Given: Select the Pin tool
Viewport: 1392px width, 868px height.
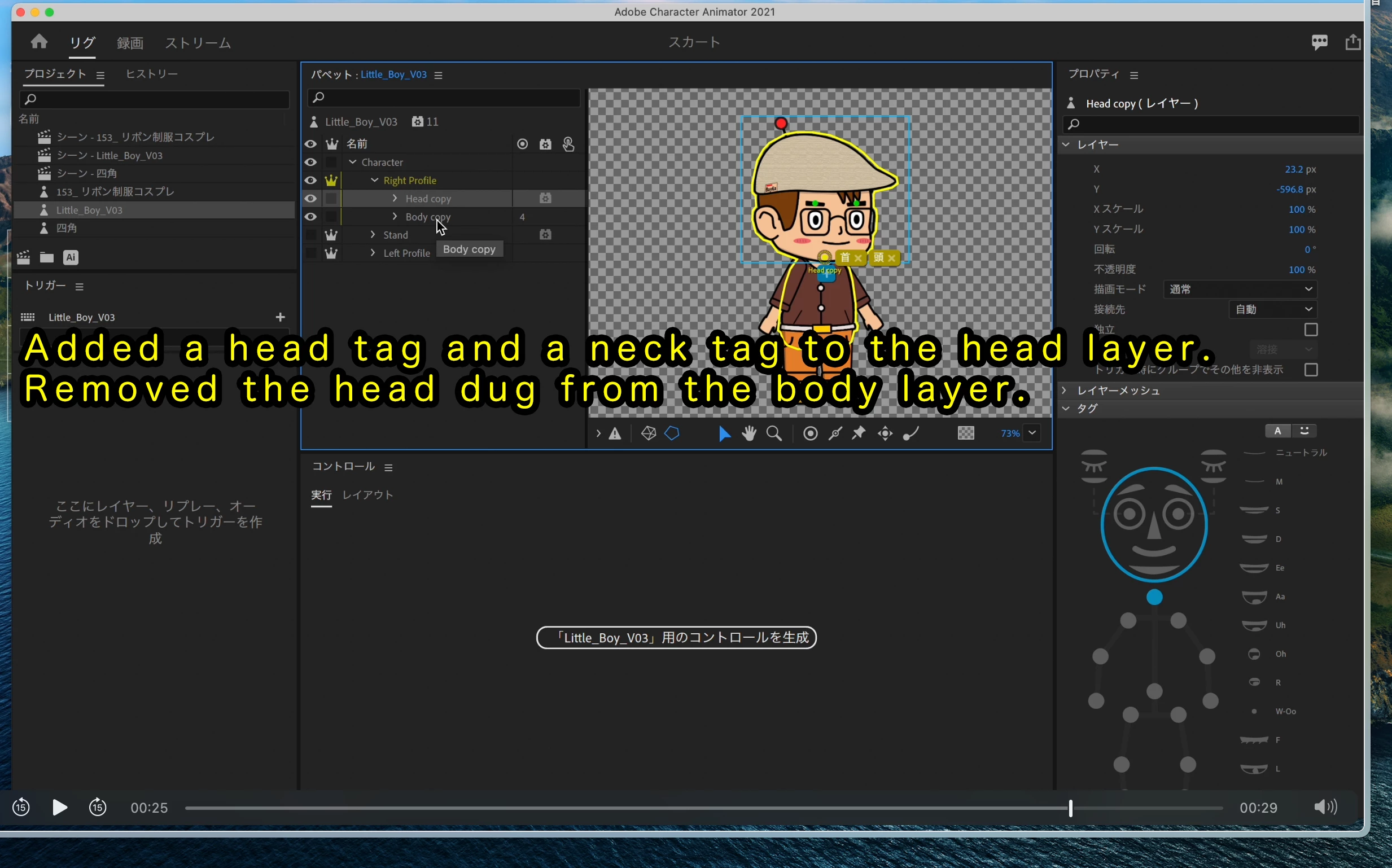Looking at the screenshot, I should click(x=858, y=433).
